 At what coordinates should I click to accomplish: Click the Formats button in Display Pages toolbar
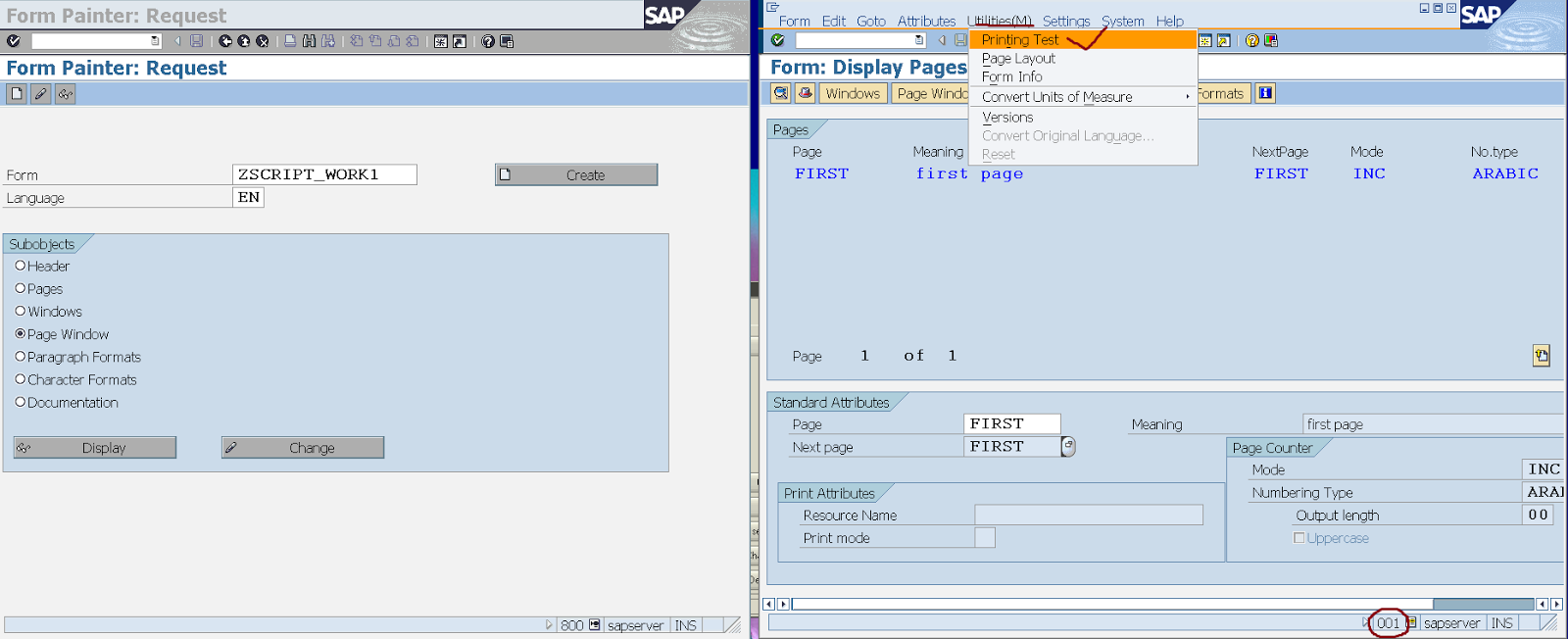click(x=1222, y=93)
